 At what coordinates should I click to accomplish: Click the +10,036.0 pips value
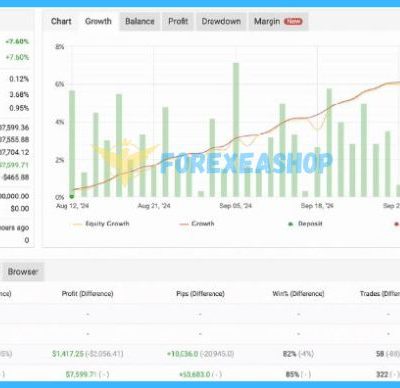(183, 354)
